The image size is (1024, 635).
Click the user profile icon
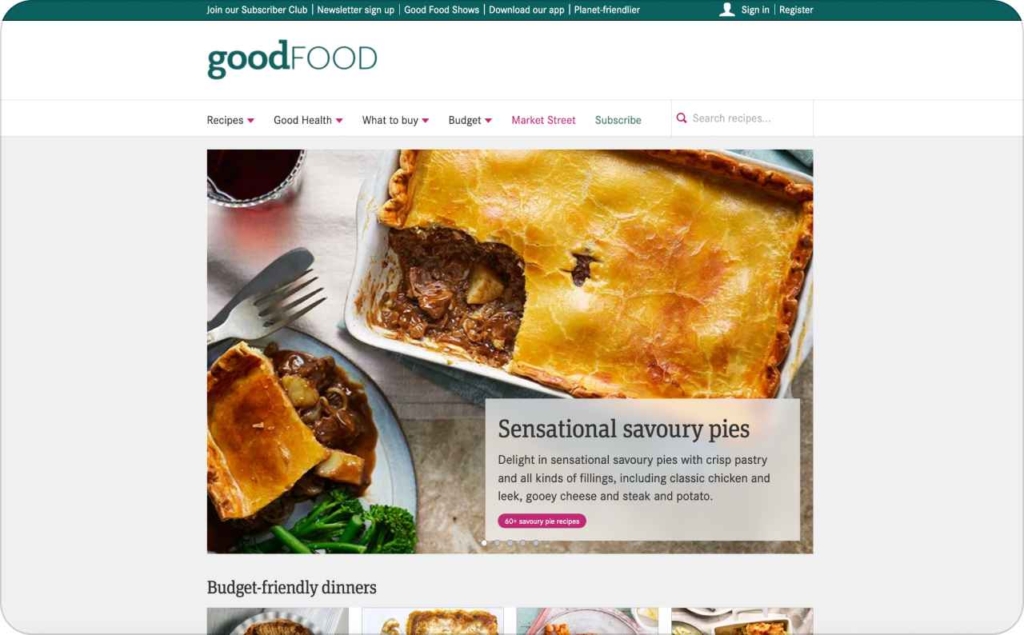pyautogui.click(x=727, y=9)
